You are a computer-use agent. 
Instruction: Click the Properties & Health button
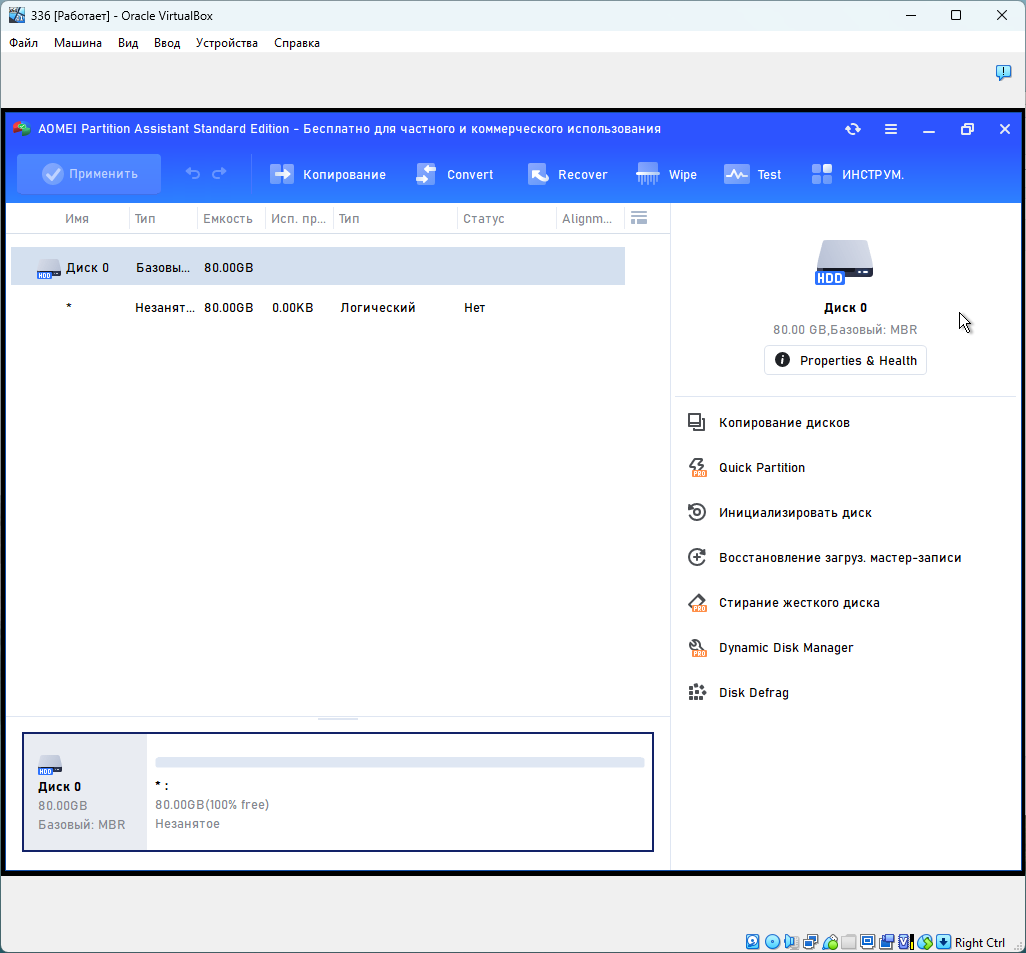click(845, 360)
